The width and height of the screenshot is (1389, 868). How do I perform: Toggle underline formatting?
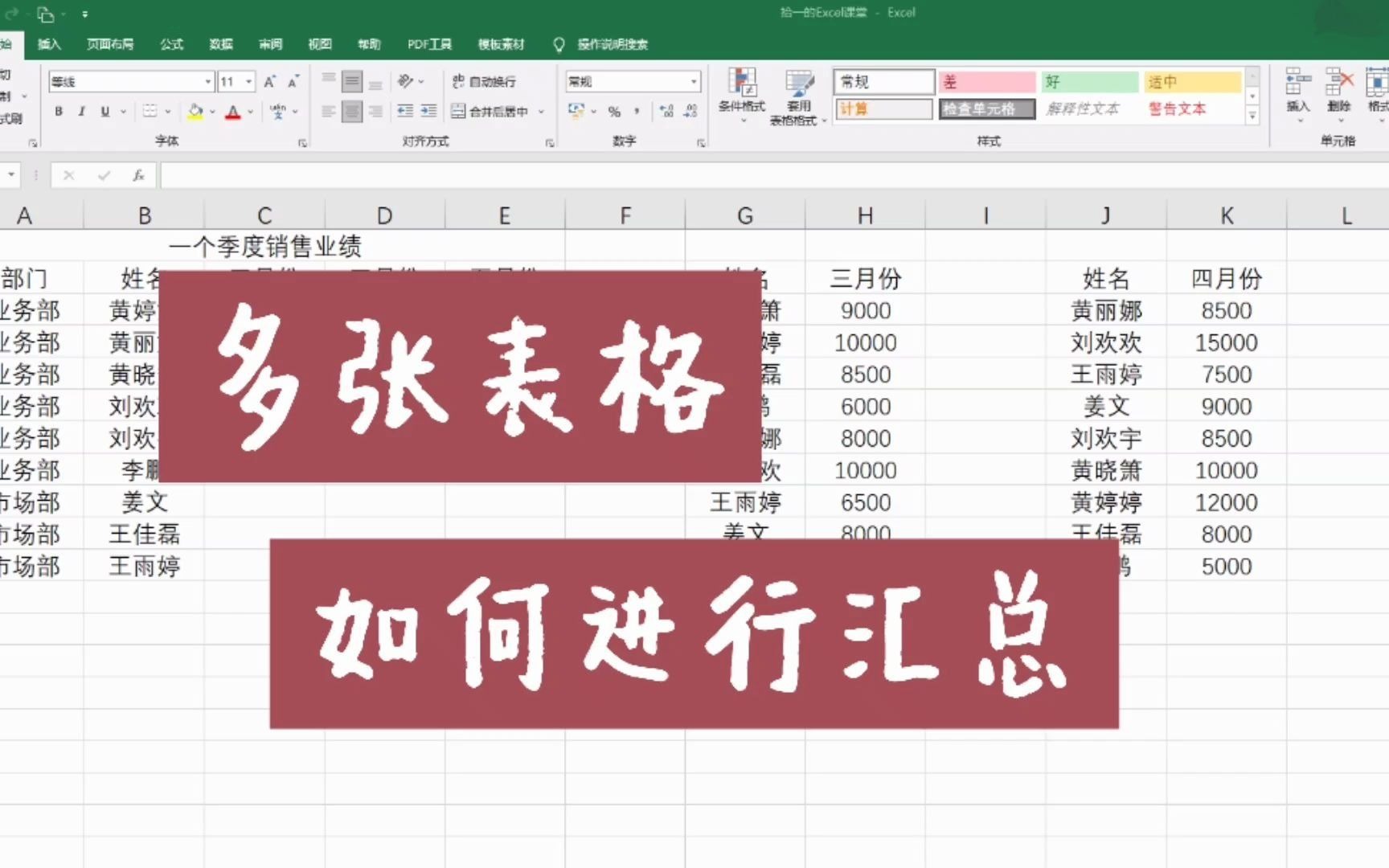[104, 111]
